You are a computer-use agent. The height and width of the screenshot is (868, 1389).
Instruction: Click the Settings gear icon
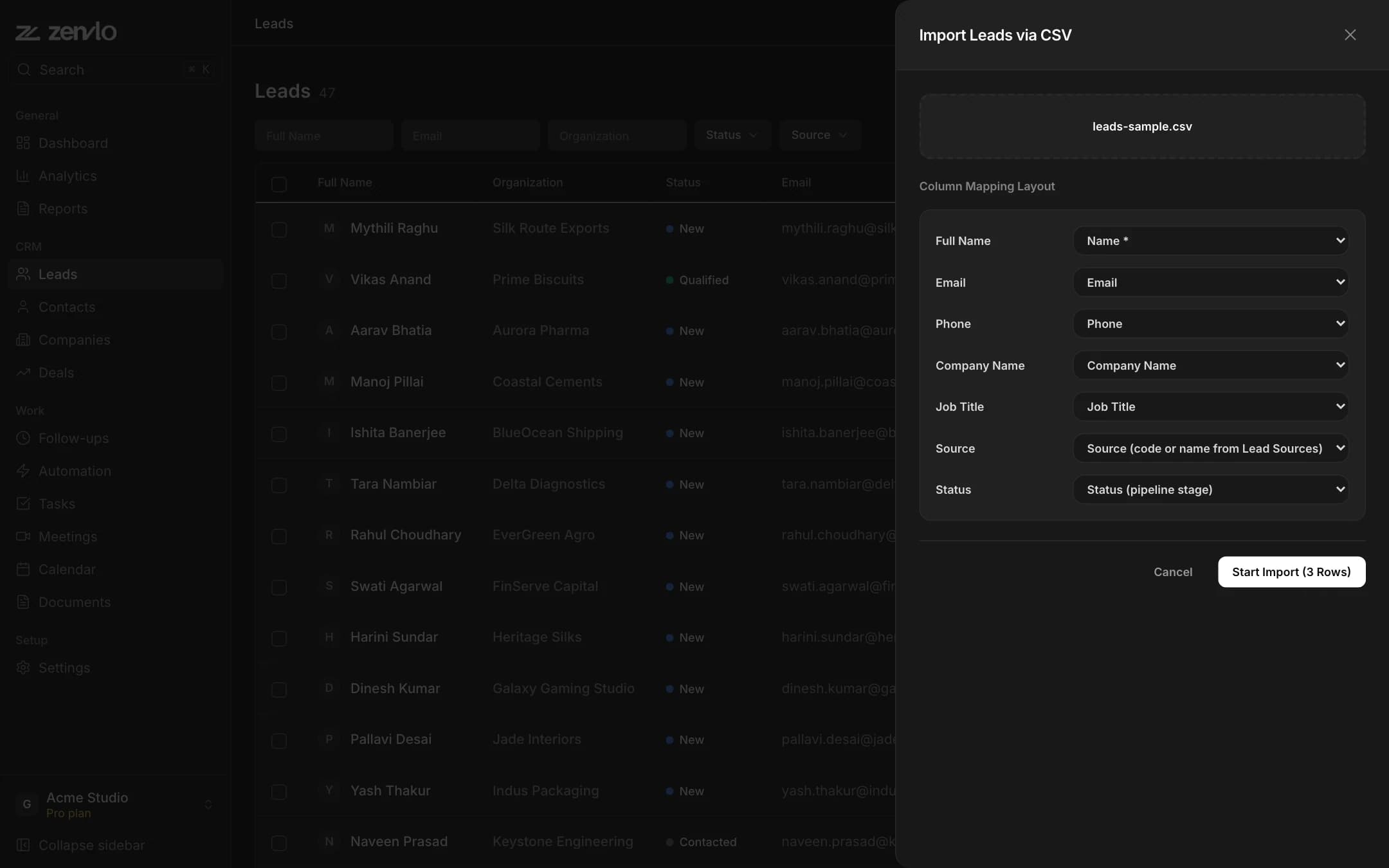23,667
